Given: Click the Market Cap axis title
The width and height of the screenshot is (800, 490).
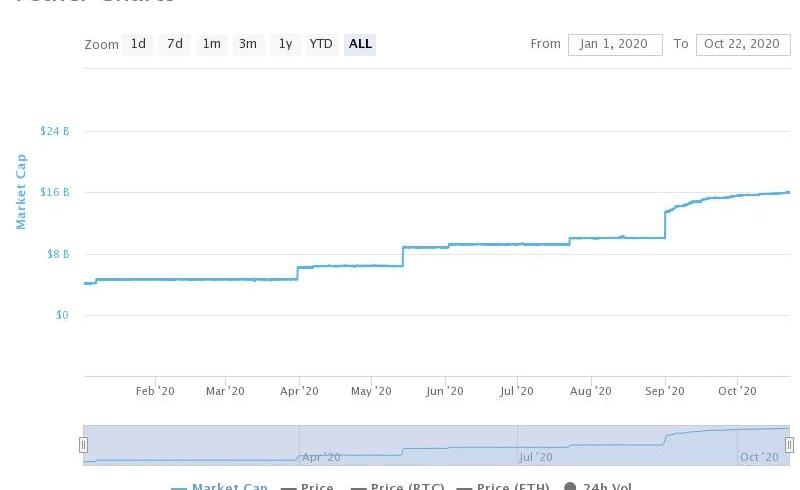Looking at the screenshot, I should (x=21, y=191).
